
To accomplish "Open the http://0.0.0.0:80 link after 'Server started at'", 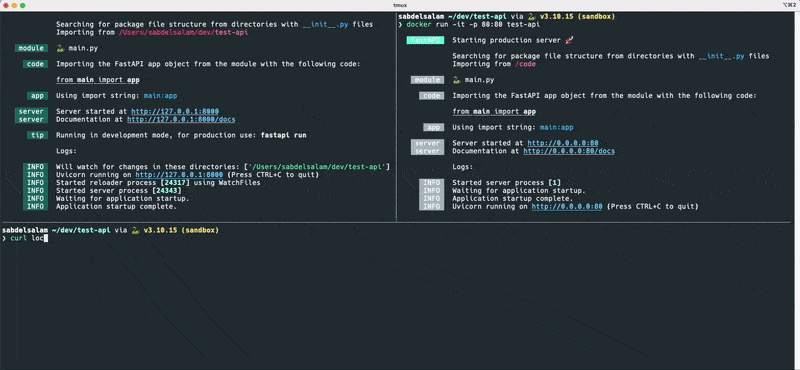I will [x=563, y=143].
